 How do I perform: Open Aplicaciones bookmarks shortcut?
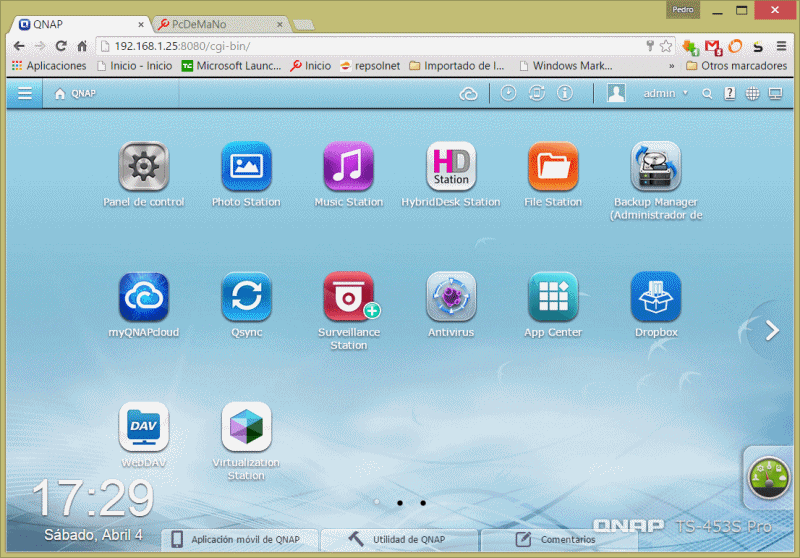pyautogui.click(x=49, y=66)
